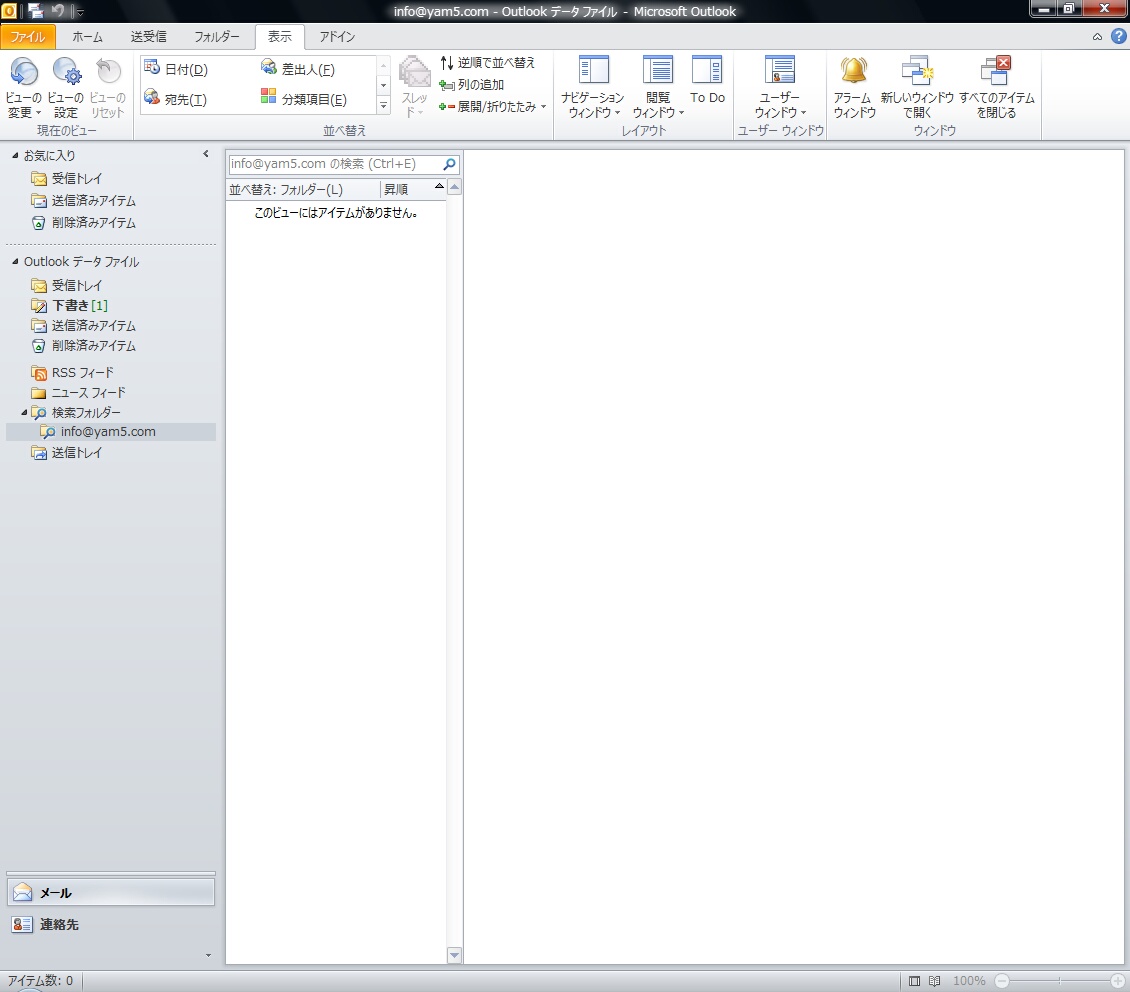
Task: Open 展開/折りたたみ (Expand/Collapse) menu
Action: [x=493, y=107]
